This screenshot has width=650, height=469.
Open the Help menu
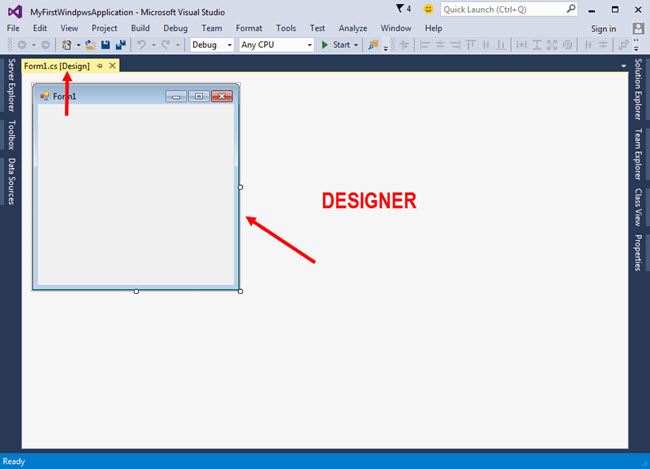click(x=433, y=28)
